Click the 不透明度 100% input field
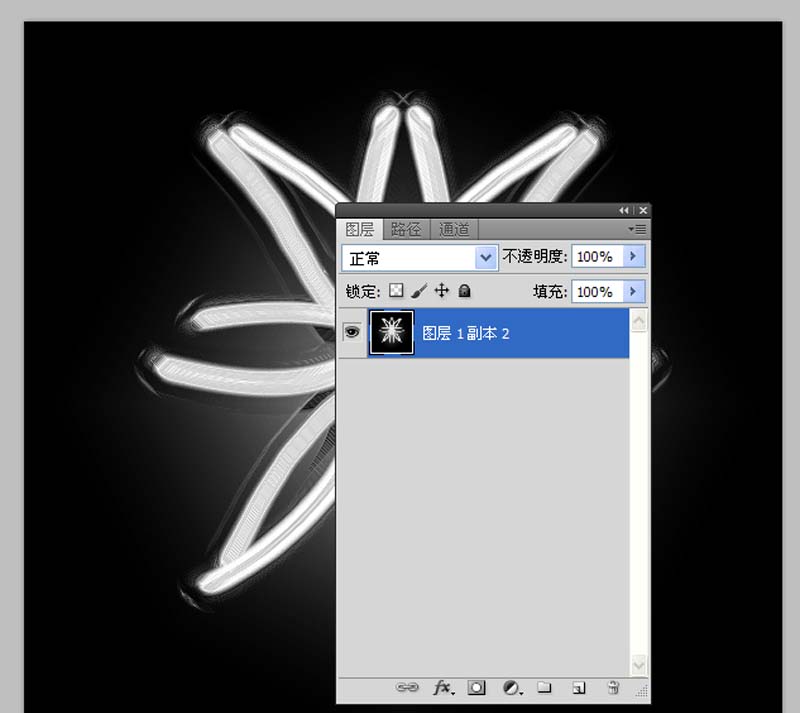Screen dimensions: 800x713 point(597,256)
